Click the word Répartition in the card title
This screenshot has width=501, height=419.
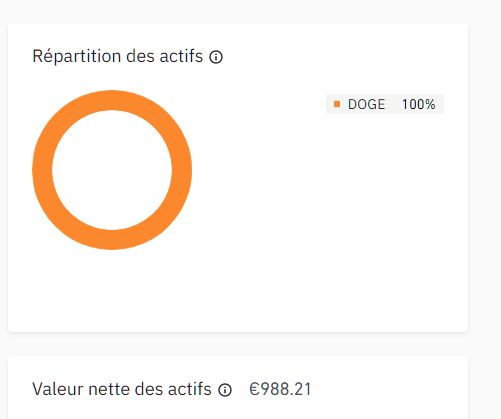click(x=77, y=56)
